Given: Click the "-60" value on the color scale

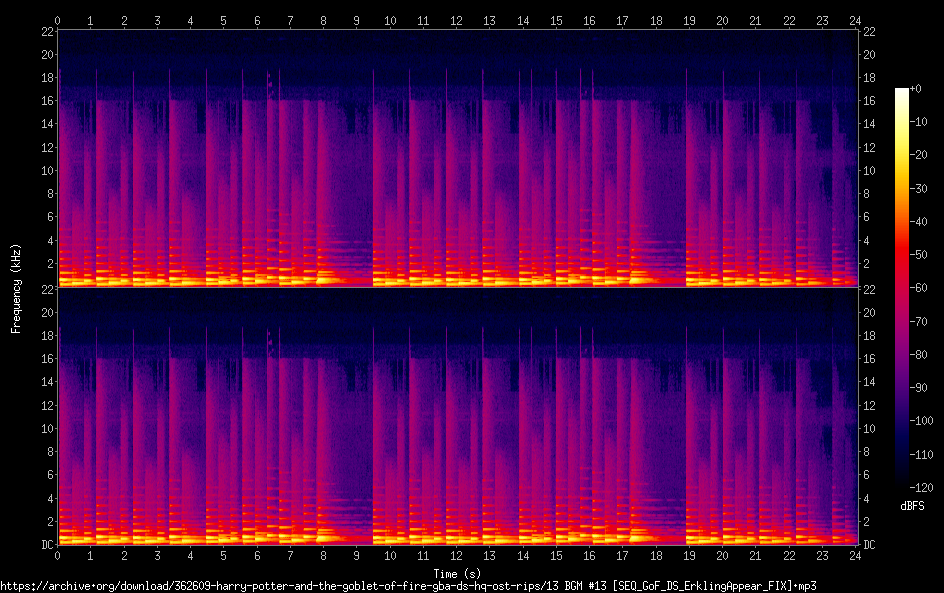Looking at the screenshot, I should (x=919, y=288).
